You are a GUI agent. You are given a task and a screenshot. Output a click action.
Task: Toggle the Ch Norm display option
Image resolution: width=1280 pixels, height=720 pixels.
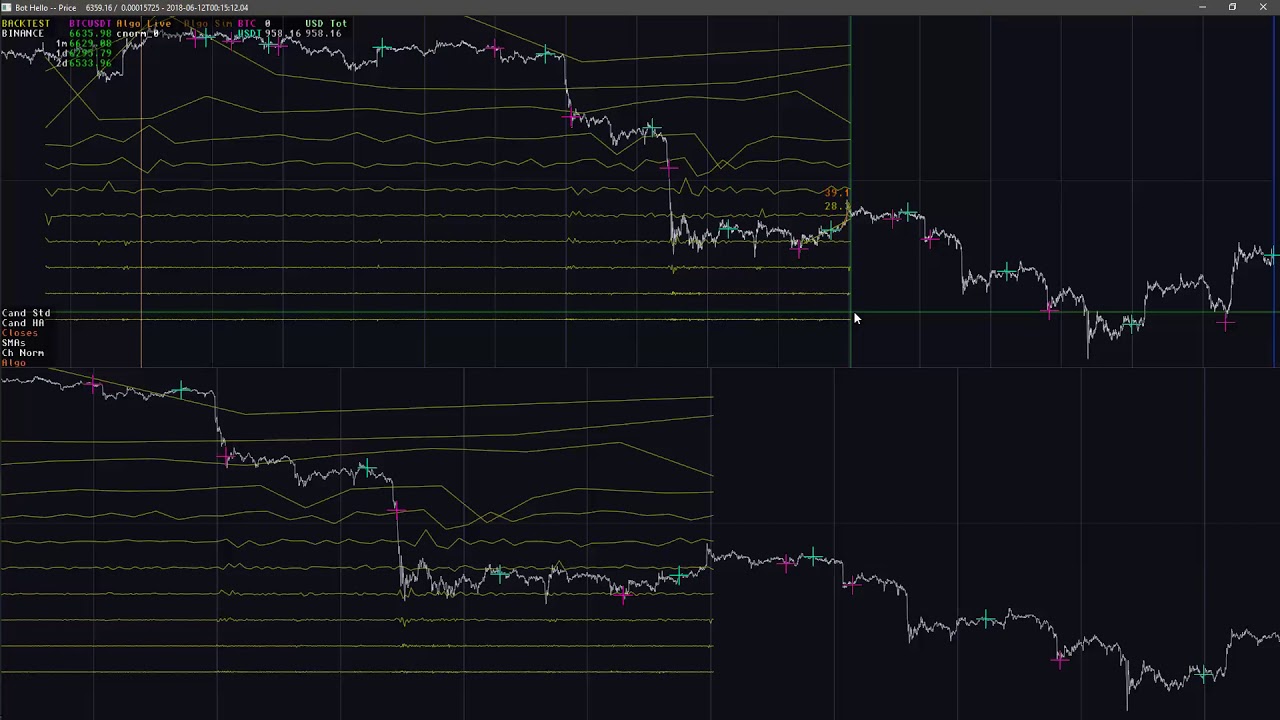click(22, 353)
